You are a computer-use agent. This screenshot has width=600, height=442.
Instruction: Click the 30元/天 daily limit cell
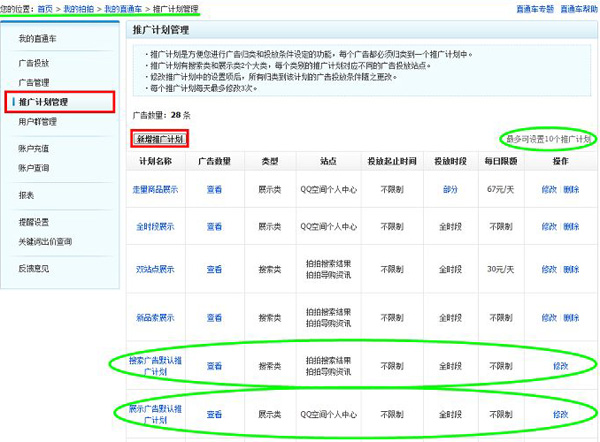pos(501,269)
